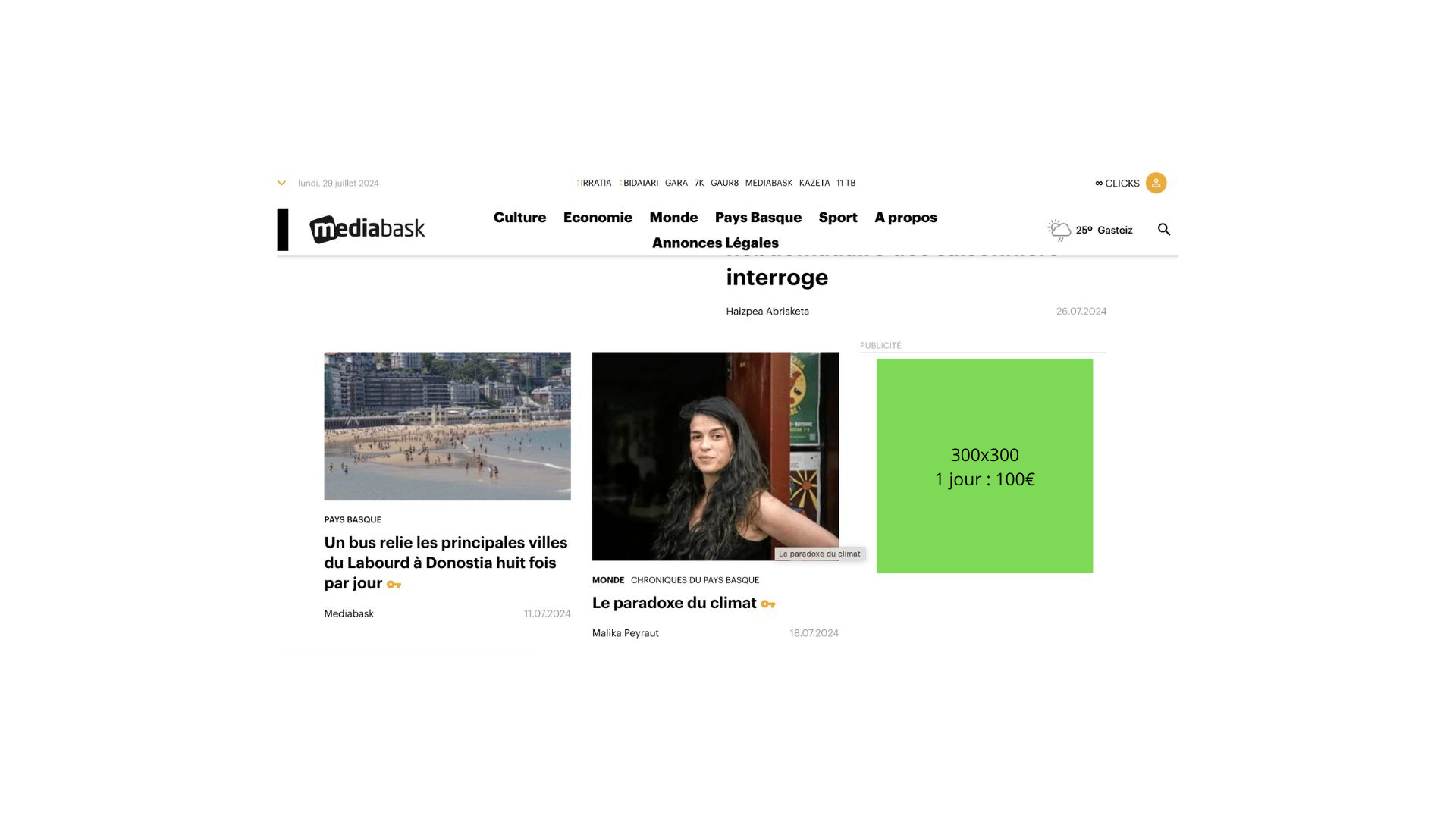Click key icon after bus article title
Viewport: 1456px width, 819px height.
[394, 584]
